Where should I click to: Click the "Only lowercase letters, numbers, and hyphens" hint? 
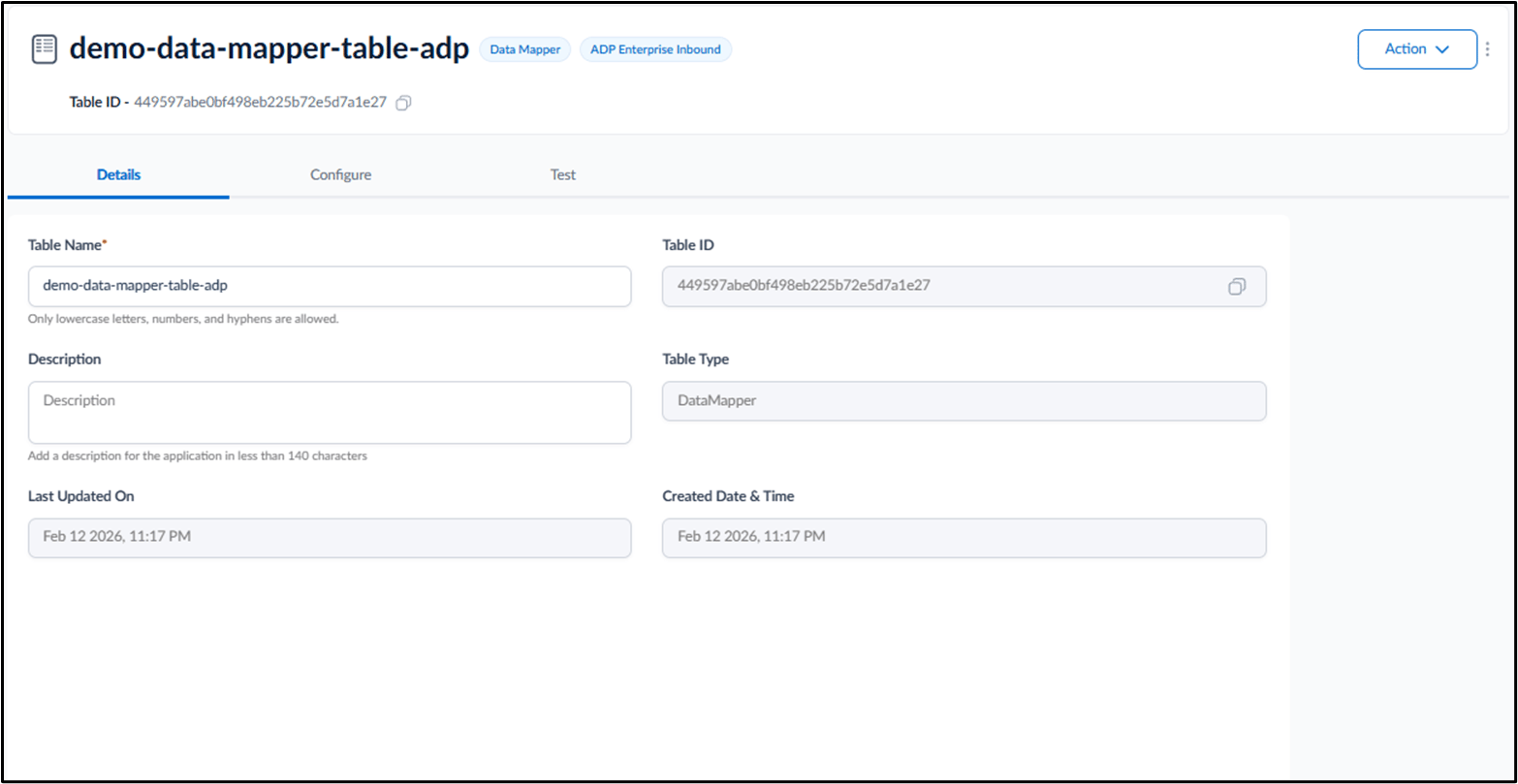click(x=183, y=319)
